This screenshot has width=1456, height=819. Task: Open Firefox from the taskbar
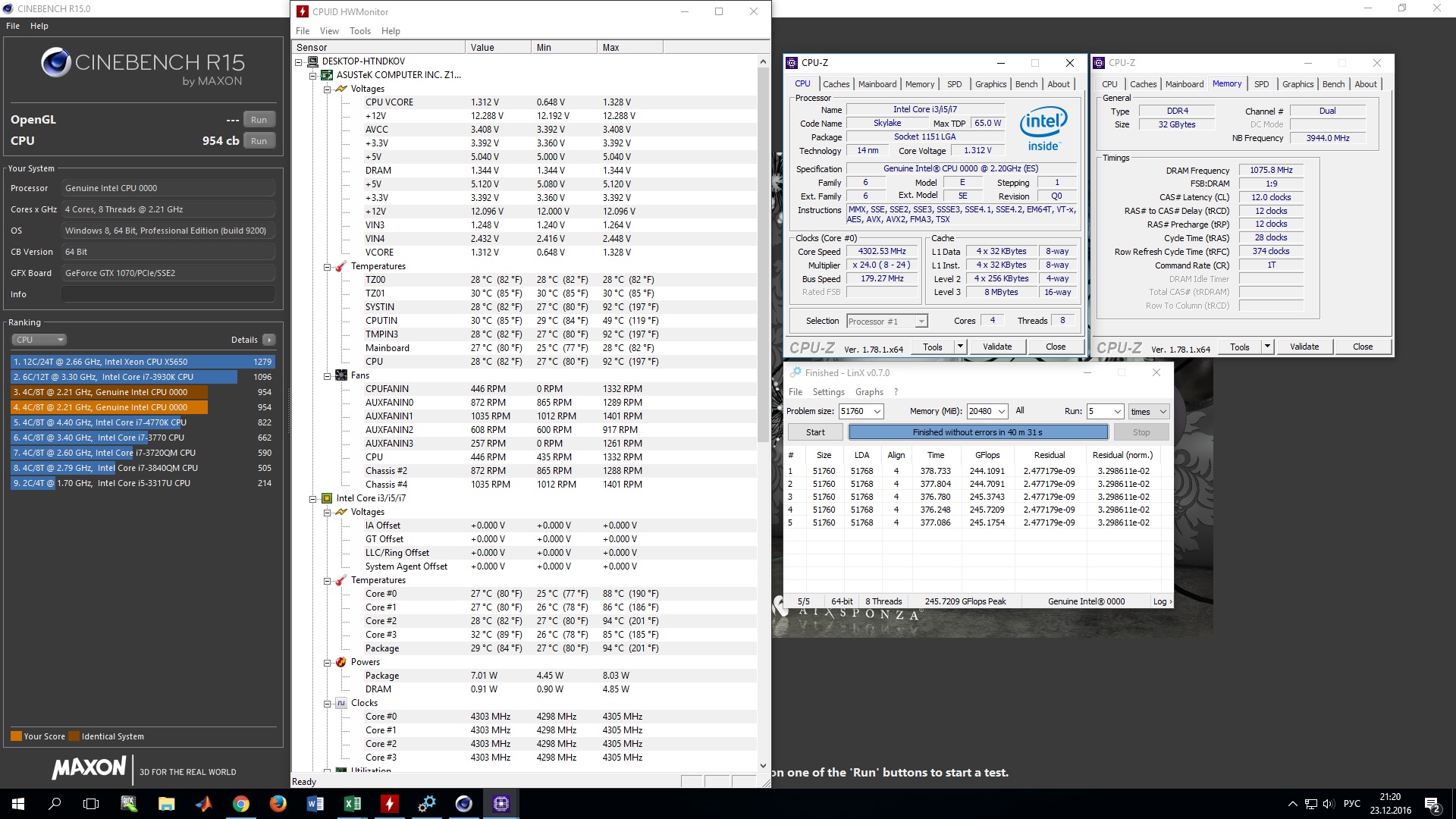(x=278, y=804)
